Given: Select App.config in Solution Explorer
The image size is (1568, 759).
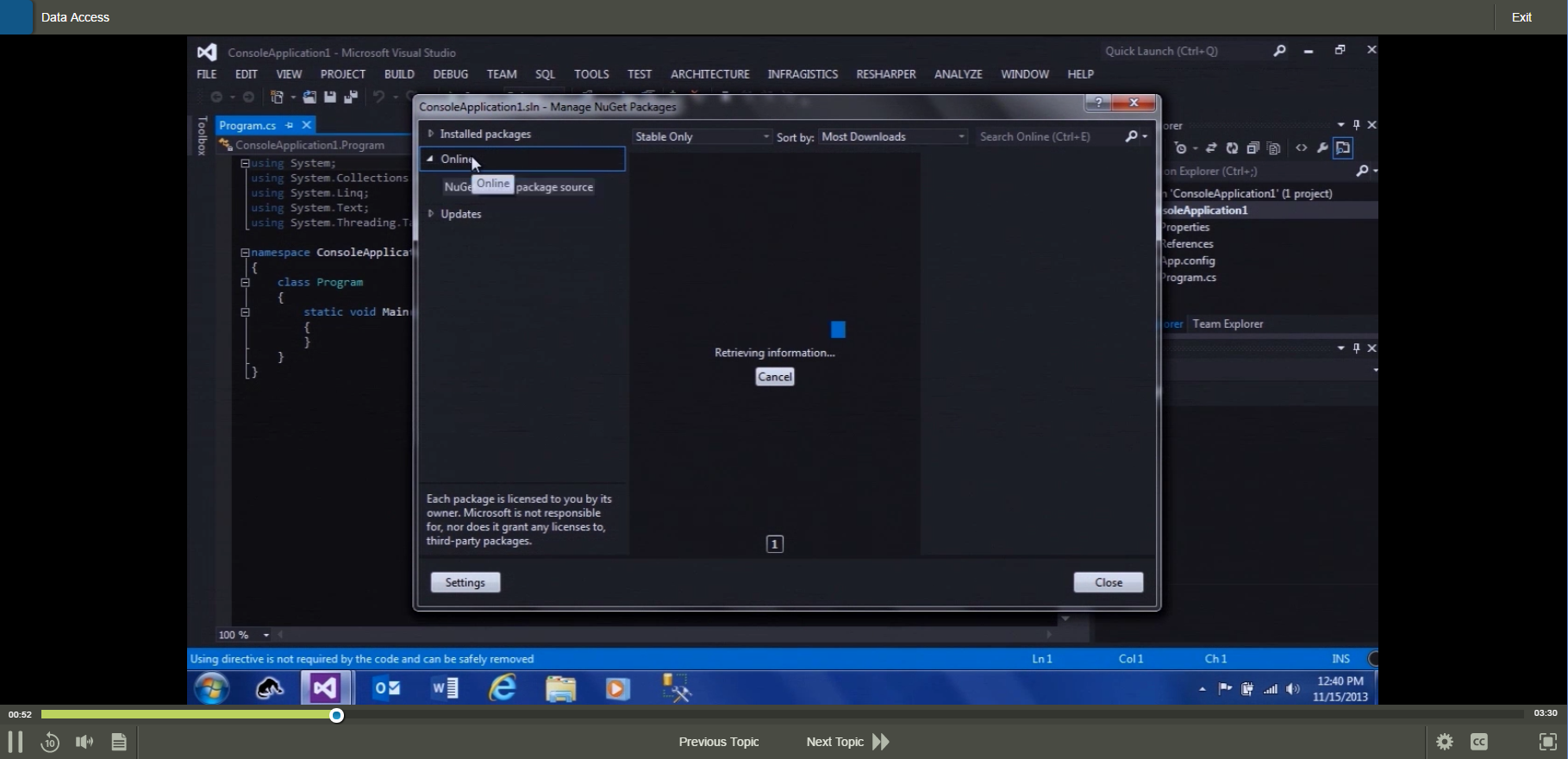Looking at the screenshot, I should tap(1188, 260).
